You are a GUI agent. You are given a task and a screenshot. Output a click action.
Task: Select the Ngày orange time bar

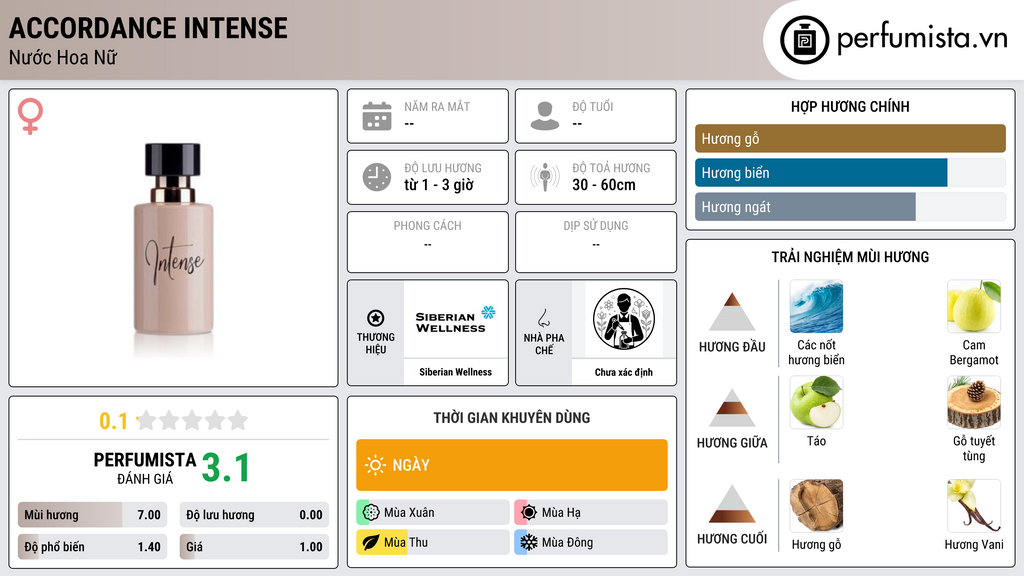[x=511, y=465]
